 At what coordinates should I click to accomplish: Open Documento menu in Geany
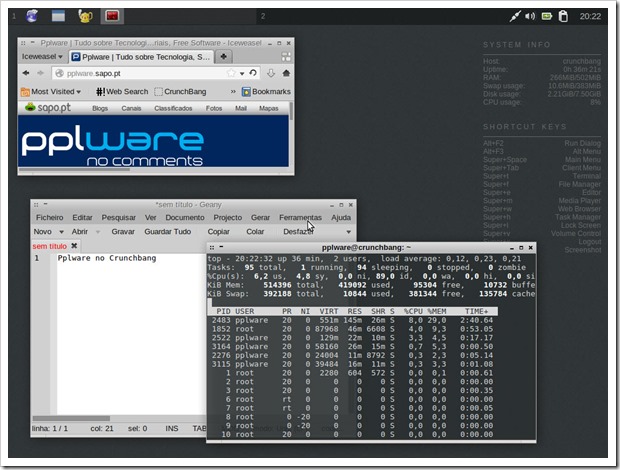coord(185,217)
